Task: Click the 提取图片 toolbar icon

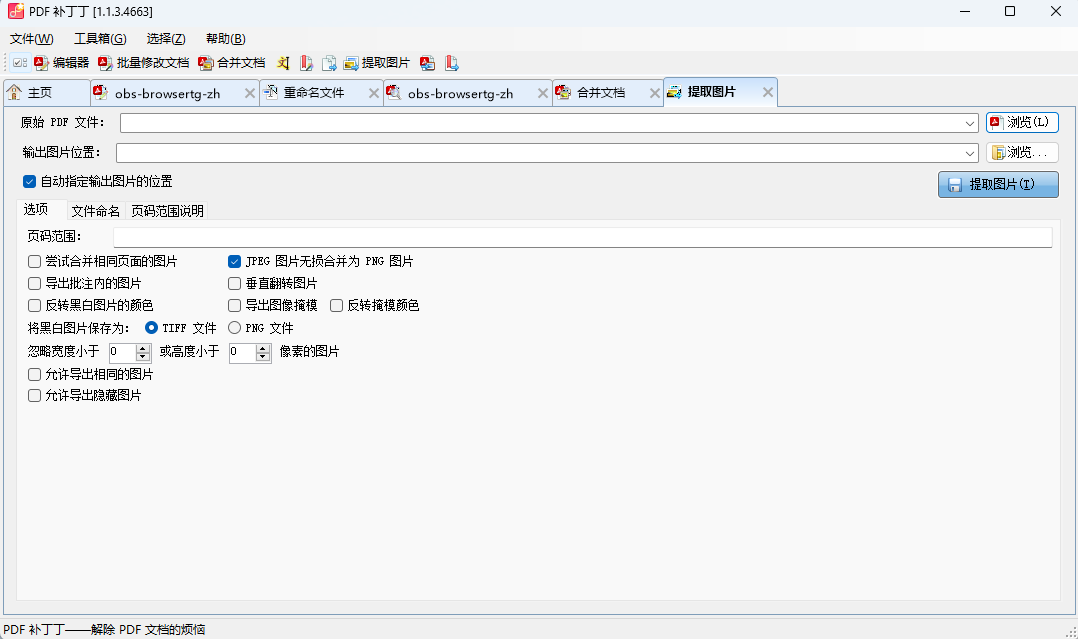Action: [376, 63]
